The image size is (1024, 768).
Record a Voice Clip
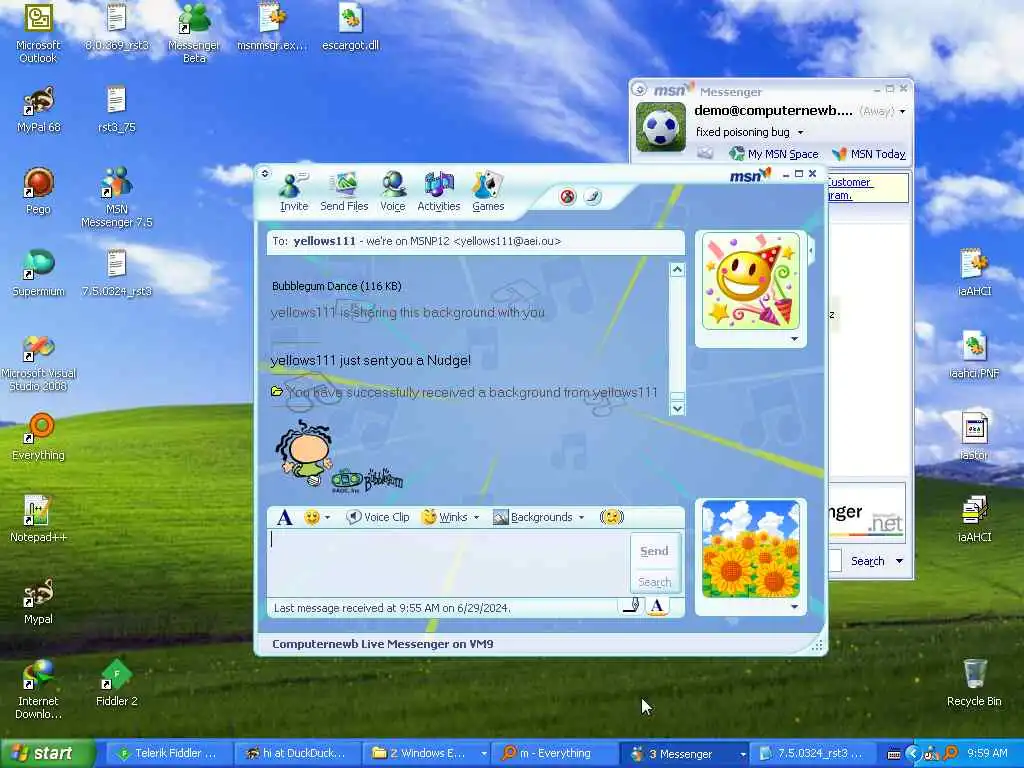click(377, 517)
